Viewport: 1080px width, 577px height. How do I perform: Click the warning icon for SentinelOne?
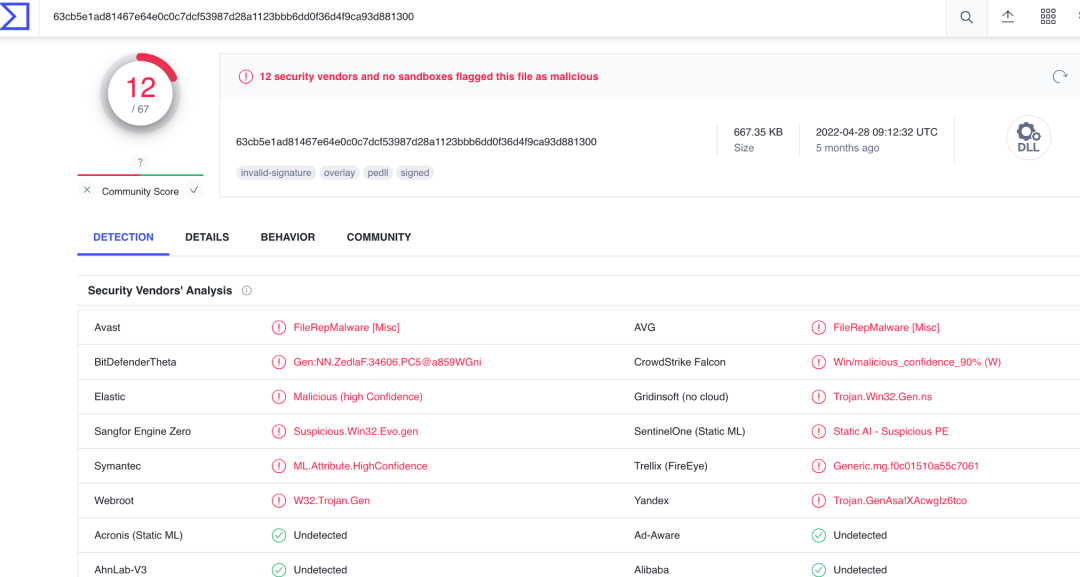click(818, 432)
